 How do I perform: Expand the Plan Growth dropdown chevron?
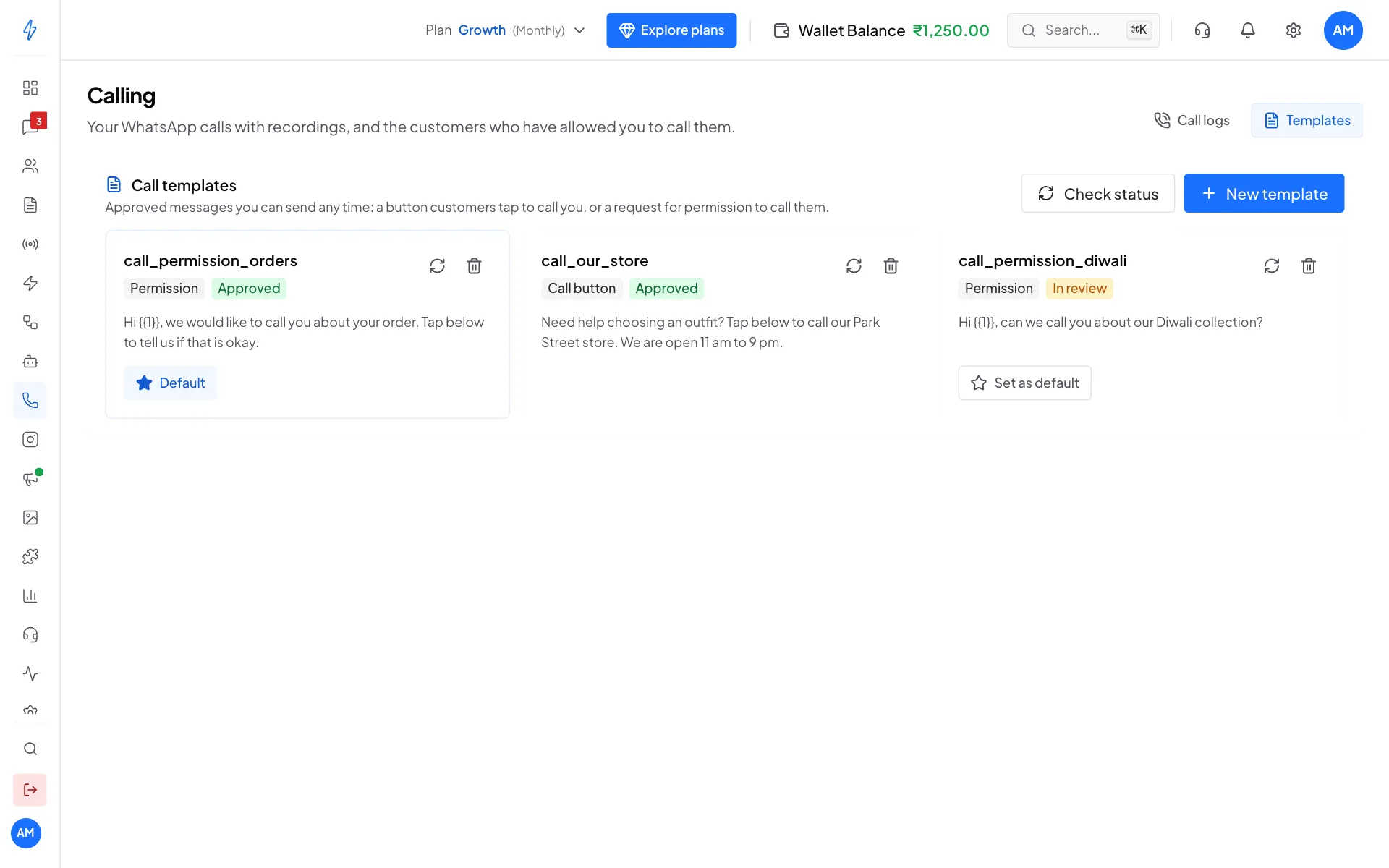579,30
